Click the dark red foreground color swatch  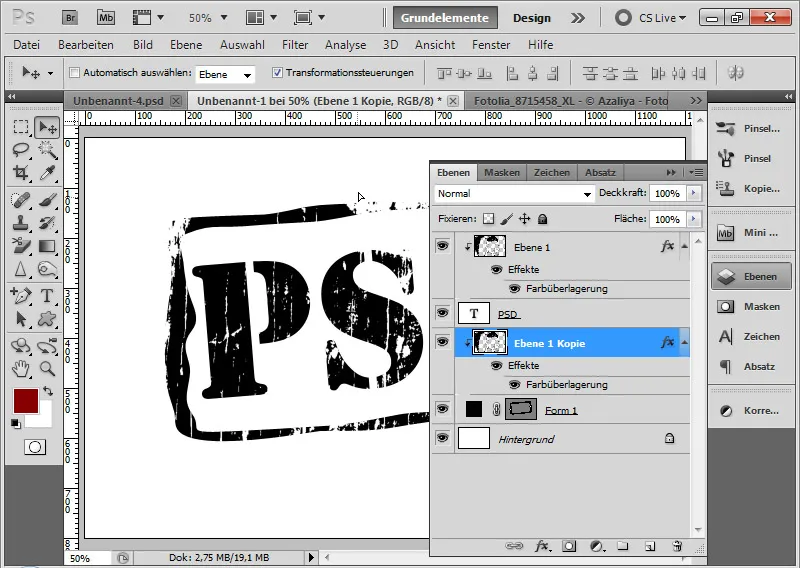point(26,401)
